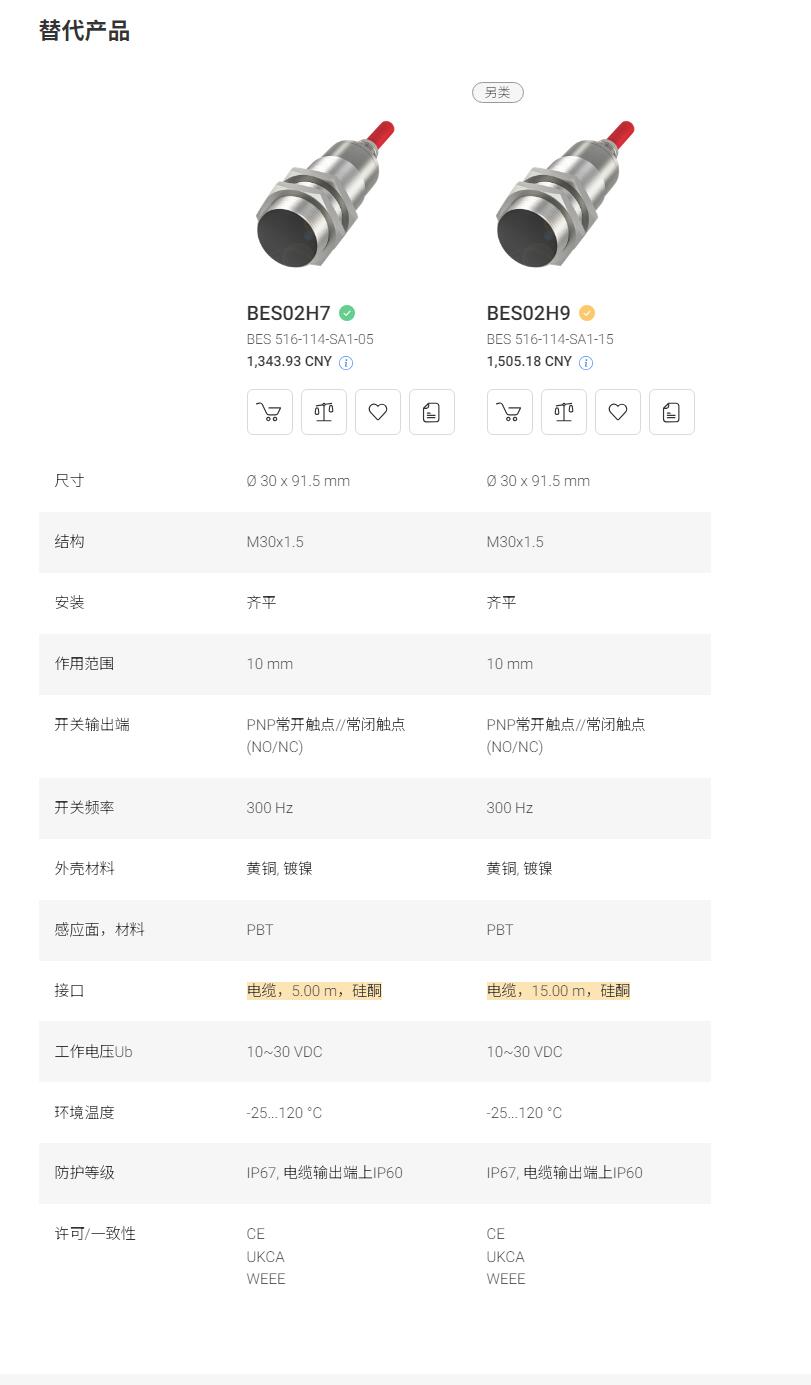Add BES02H7 to favorites heart
This screenshot has height=1385, width=811.
point(378,412)
